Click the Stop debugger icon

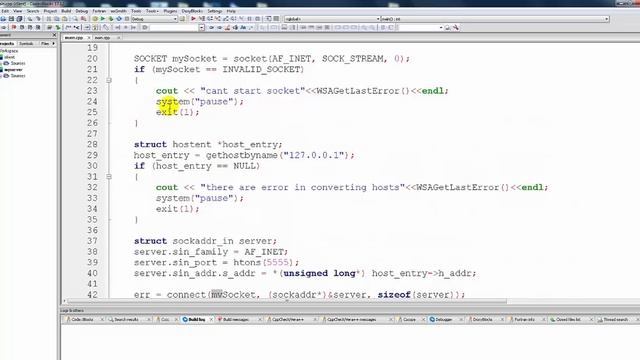pyautogui.click(x=258, y=19)
